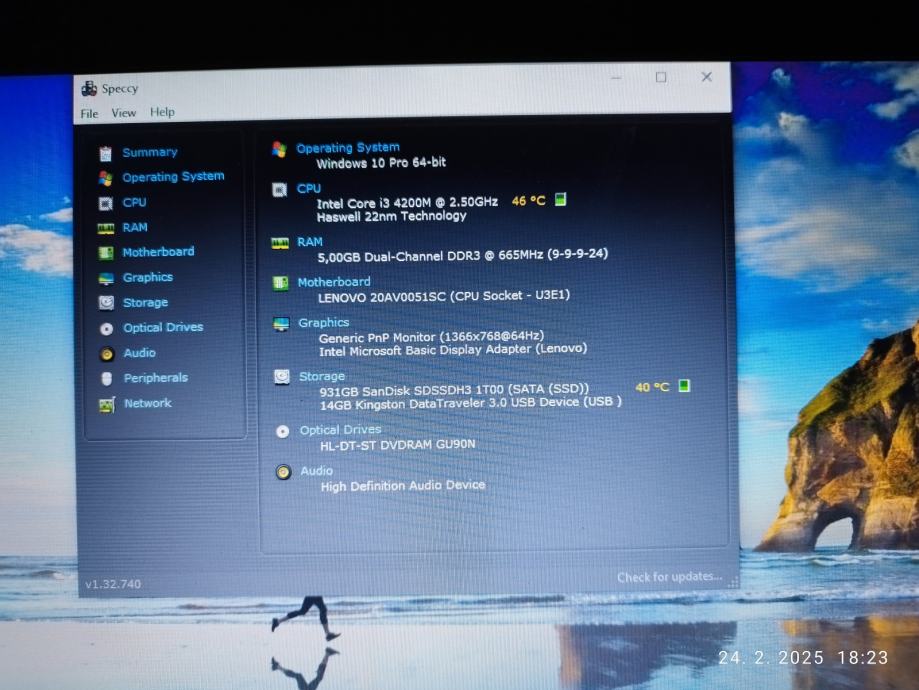This screenshot has width=919, height=690.
Task: Click the Motherboard heading in main panel
Action: 333,282
